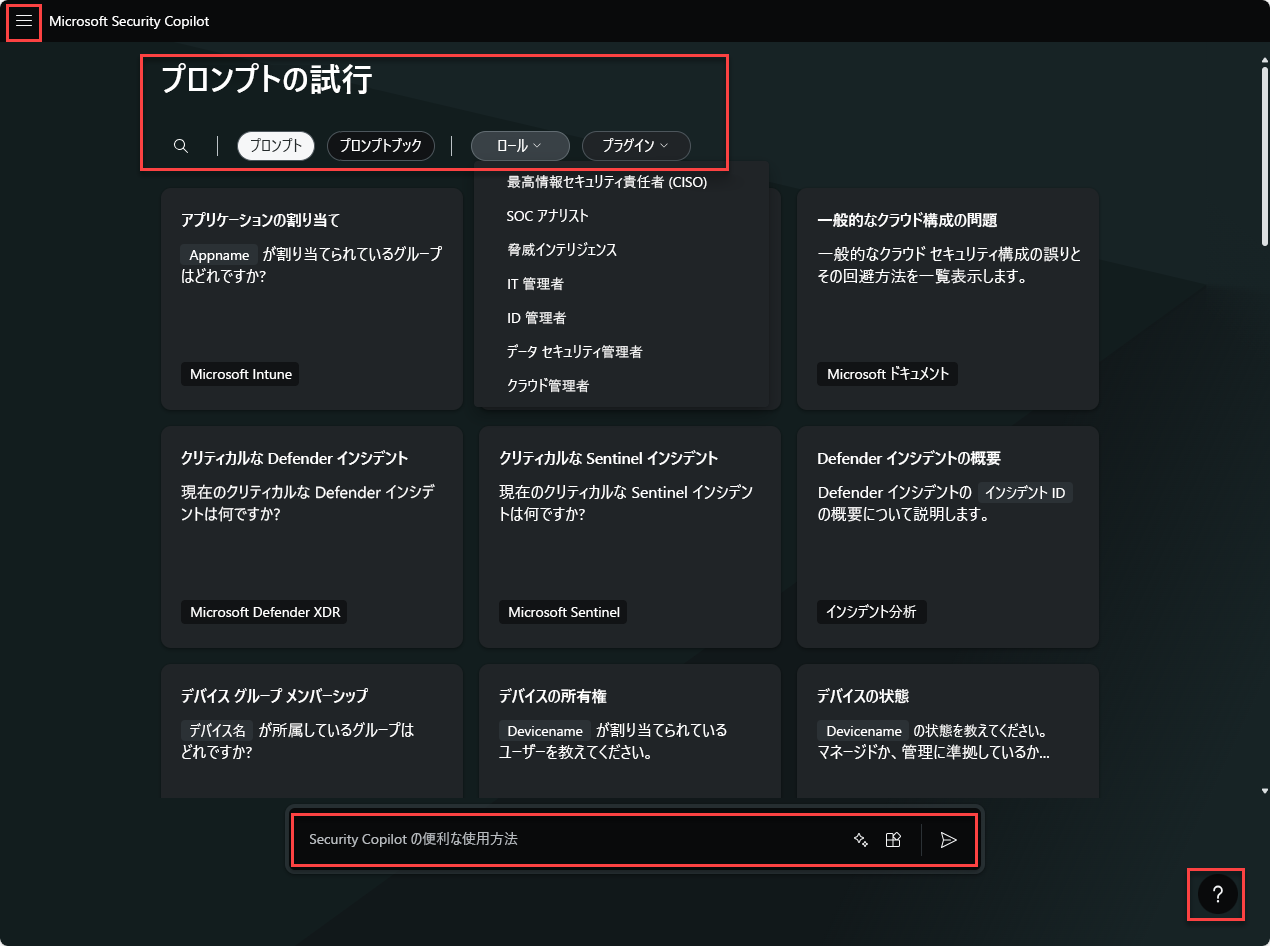
Task: Click the インシデント ID placeholder chip
Action: [x=1026, y=493]
